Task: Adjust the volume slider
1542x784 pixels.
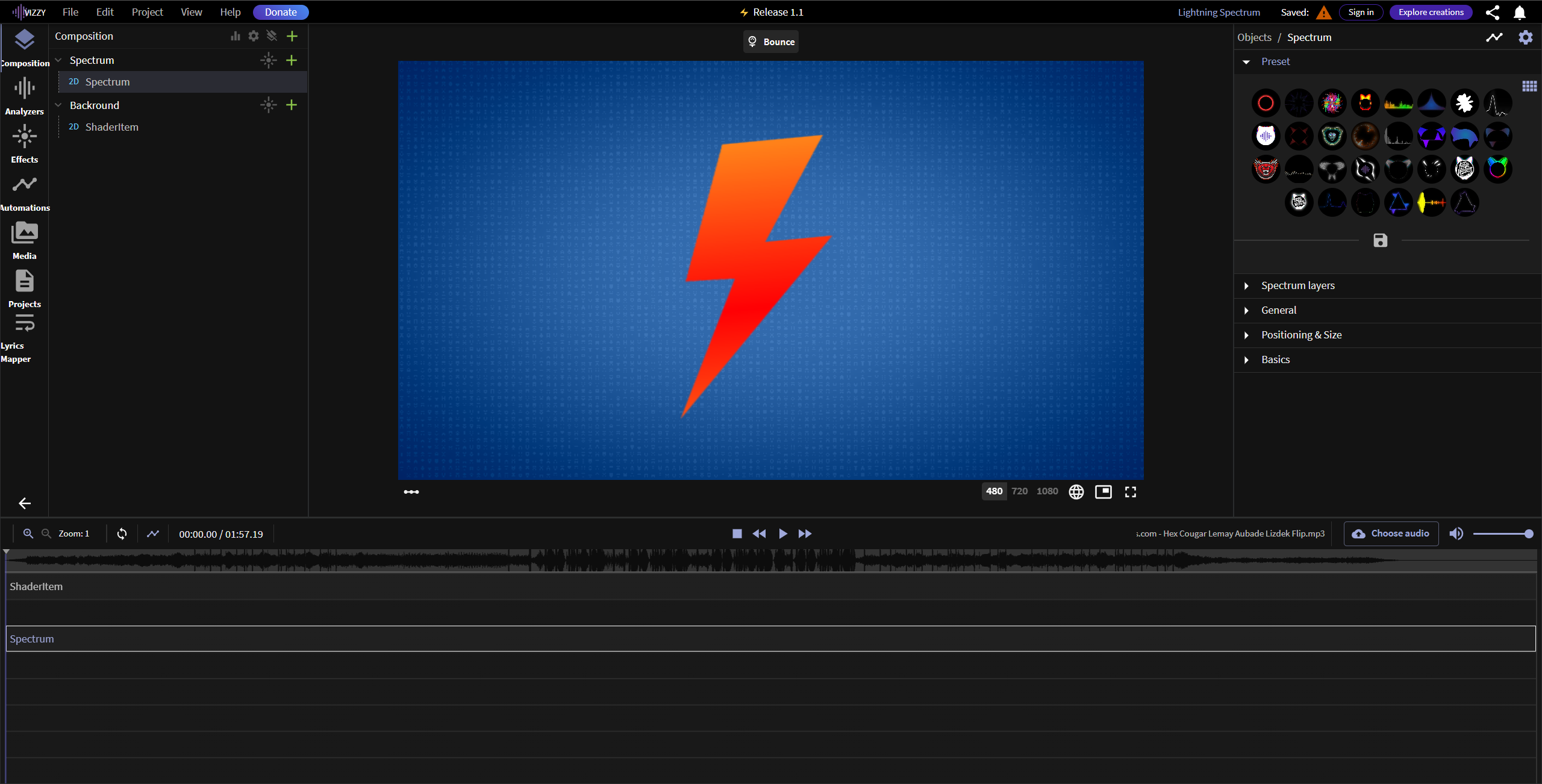Action: pyautogui.click(x=1501, y=534)
